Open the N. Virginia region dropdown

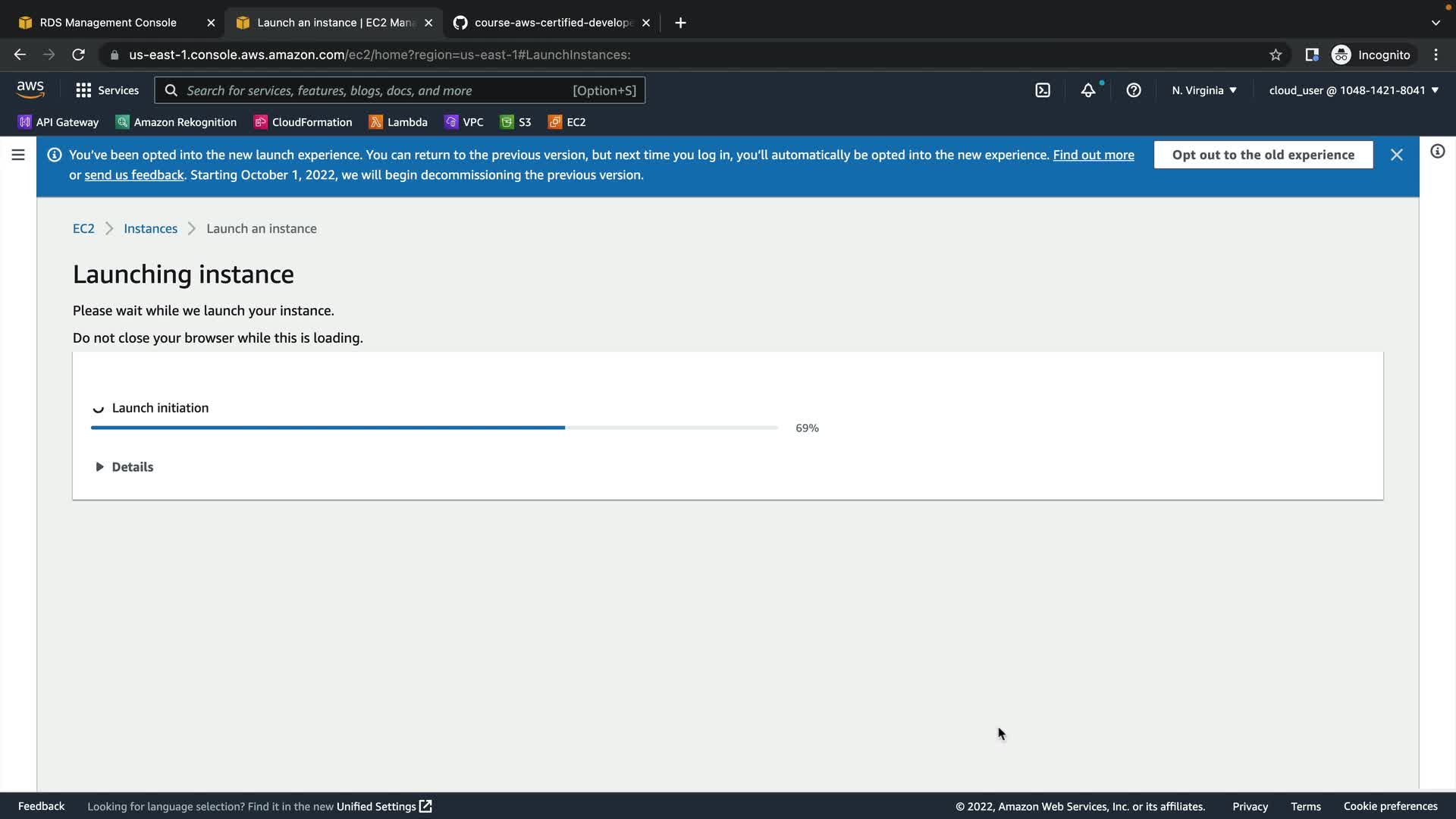click(x=1203, y=90)
